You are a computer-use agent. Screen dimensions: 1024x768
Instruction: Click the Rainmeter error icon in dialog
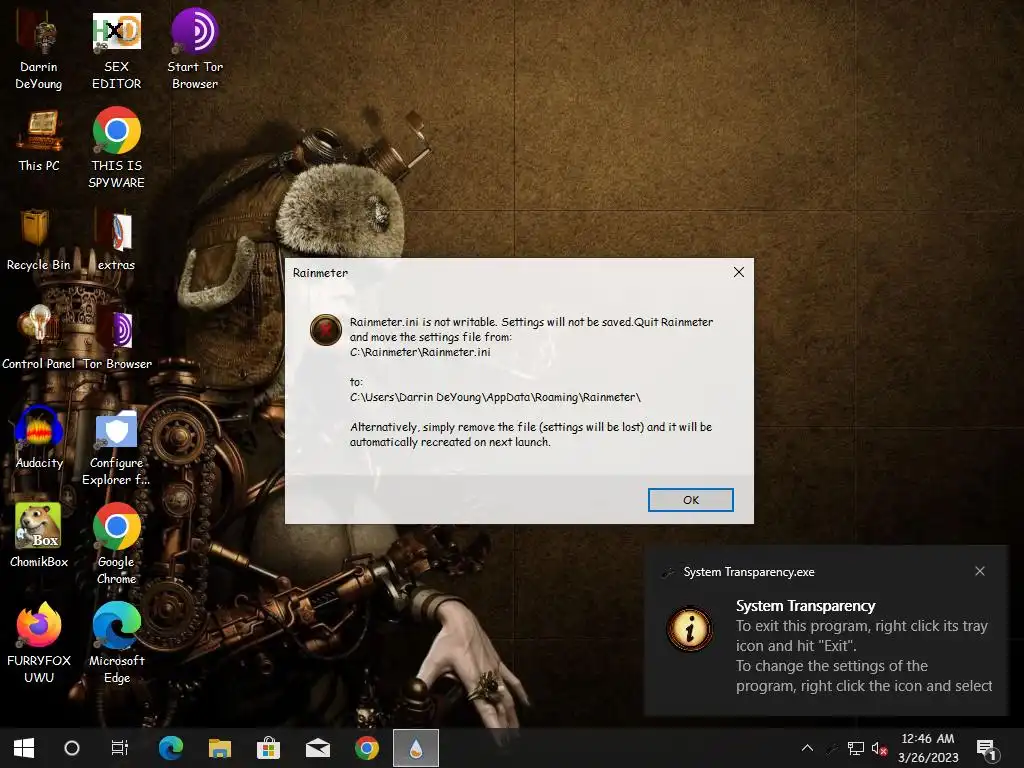326,329
